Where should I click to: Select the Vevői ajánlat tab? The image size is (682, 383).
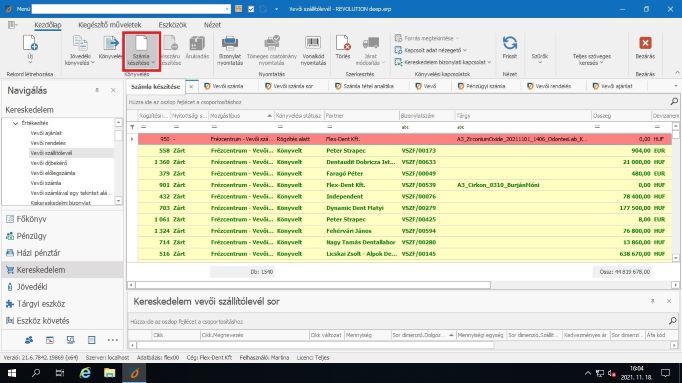[x=612, y=86]
